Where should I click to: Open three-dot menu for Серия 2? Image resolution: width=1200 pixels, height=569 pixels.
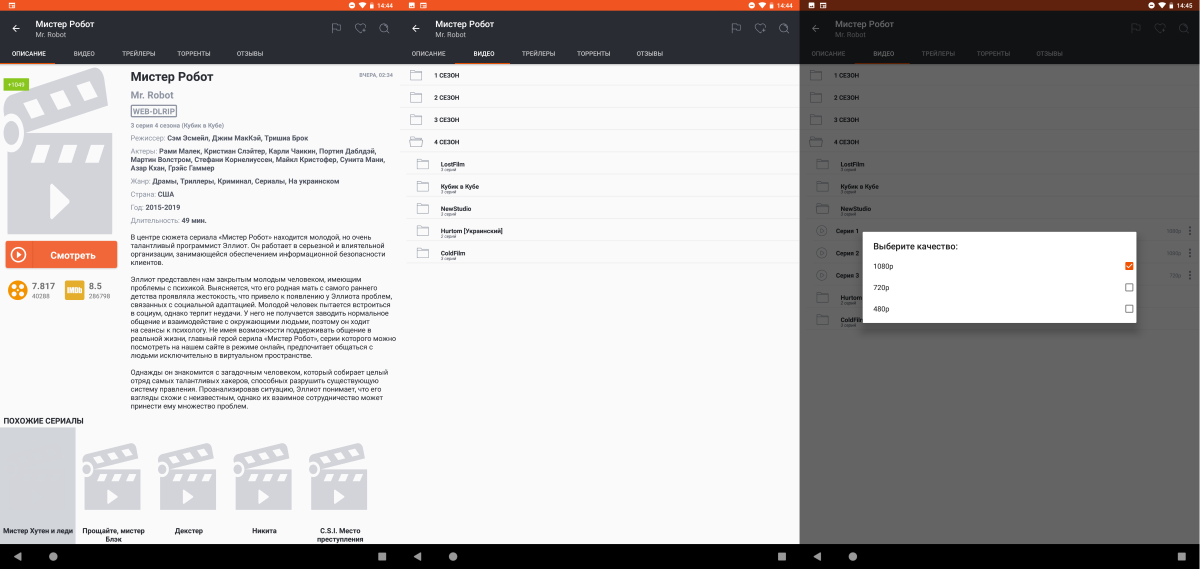click(x=1190, y=253)
